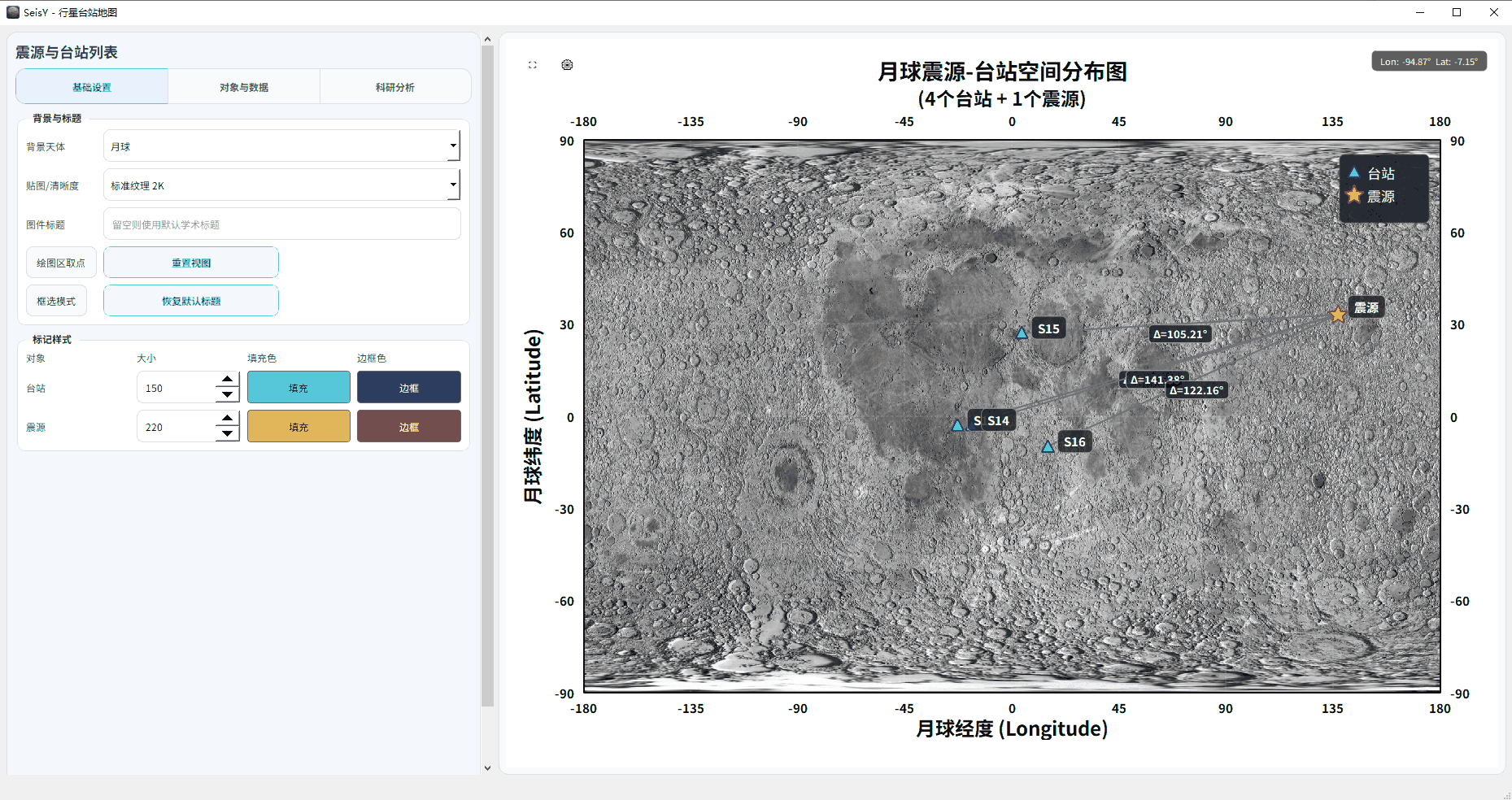Screen dimensions: 1512x800
Task: Click the scroll-down arrow of the left panel
Action: (x=488, y=767)
